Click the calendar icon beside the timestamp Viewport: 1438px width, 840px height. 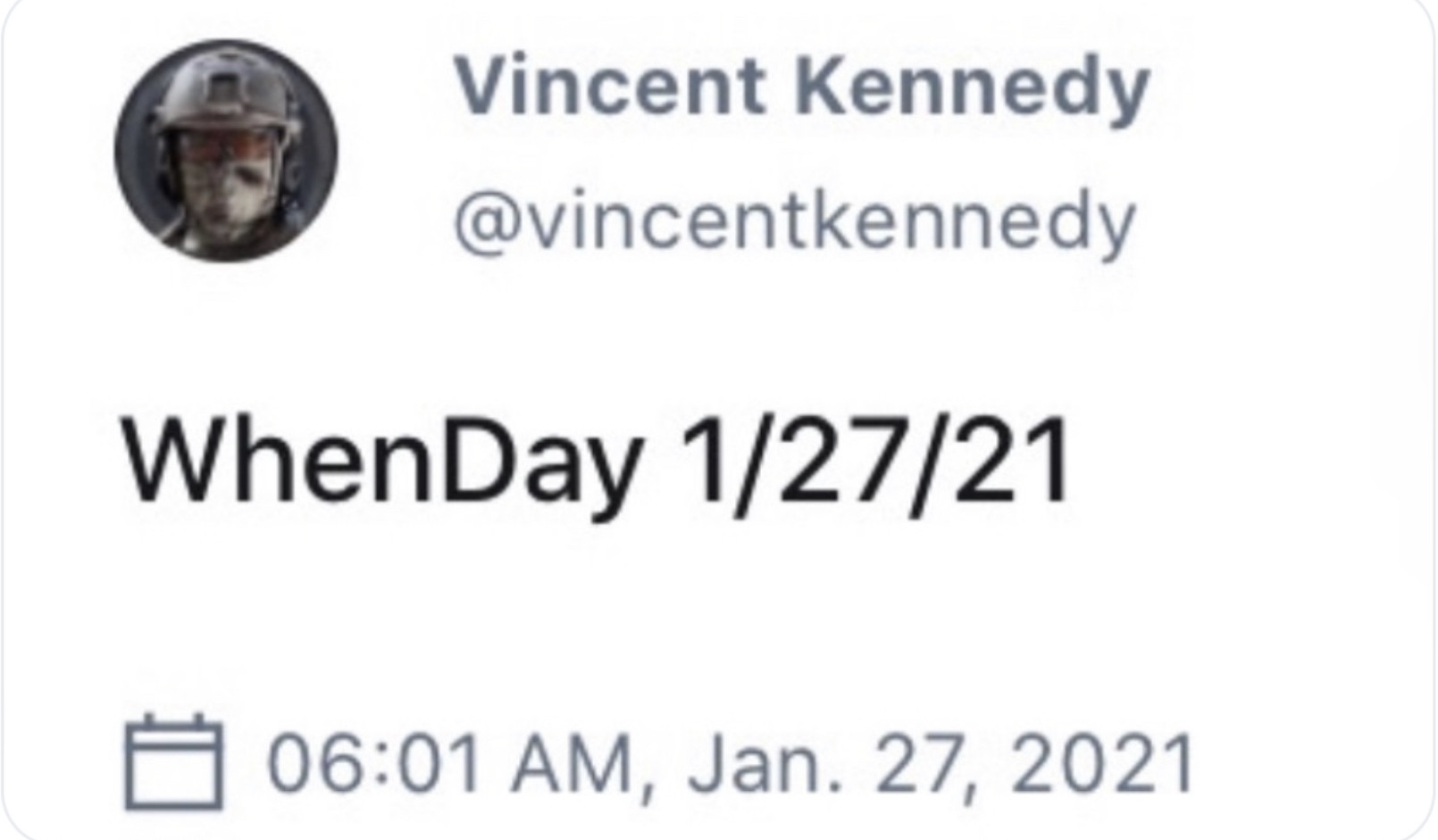tap(173, 761)
